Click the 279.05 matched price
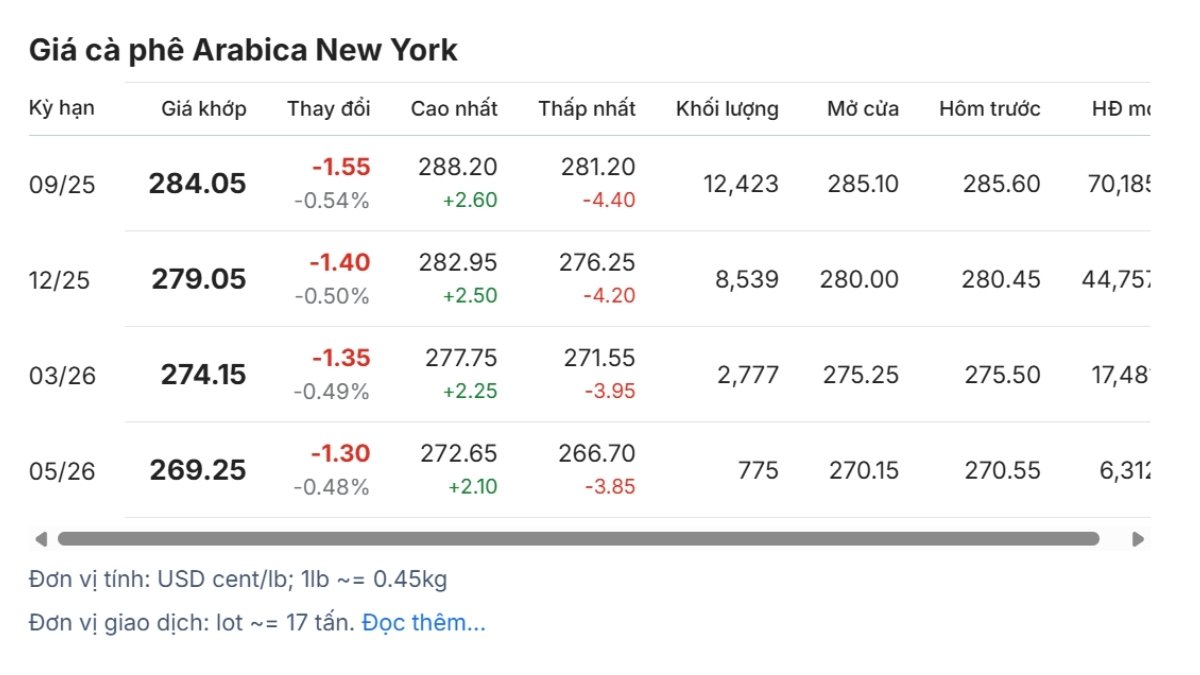Viewport: 1200px width, 675px height. [199, 279]
